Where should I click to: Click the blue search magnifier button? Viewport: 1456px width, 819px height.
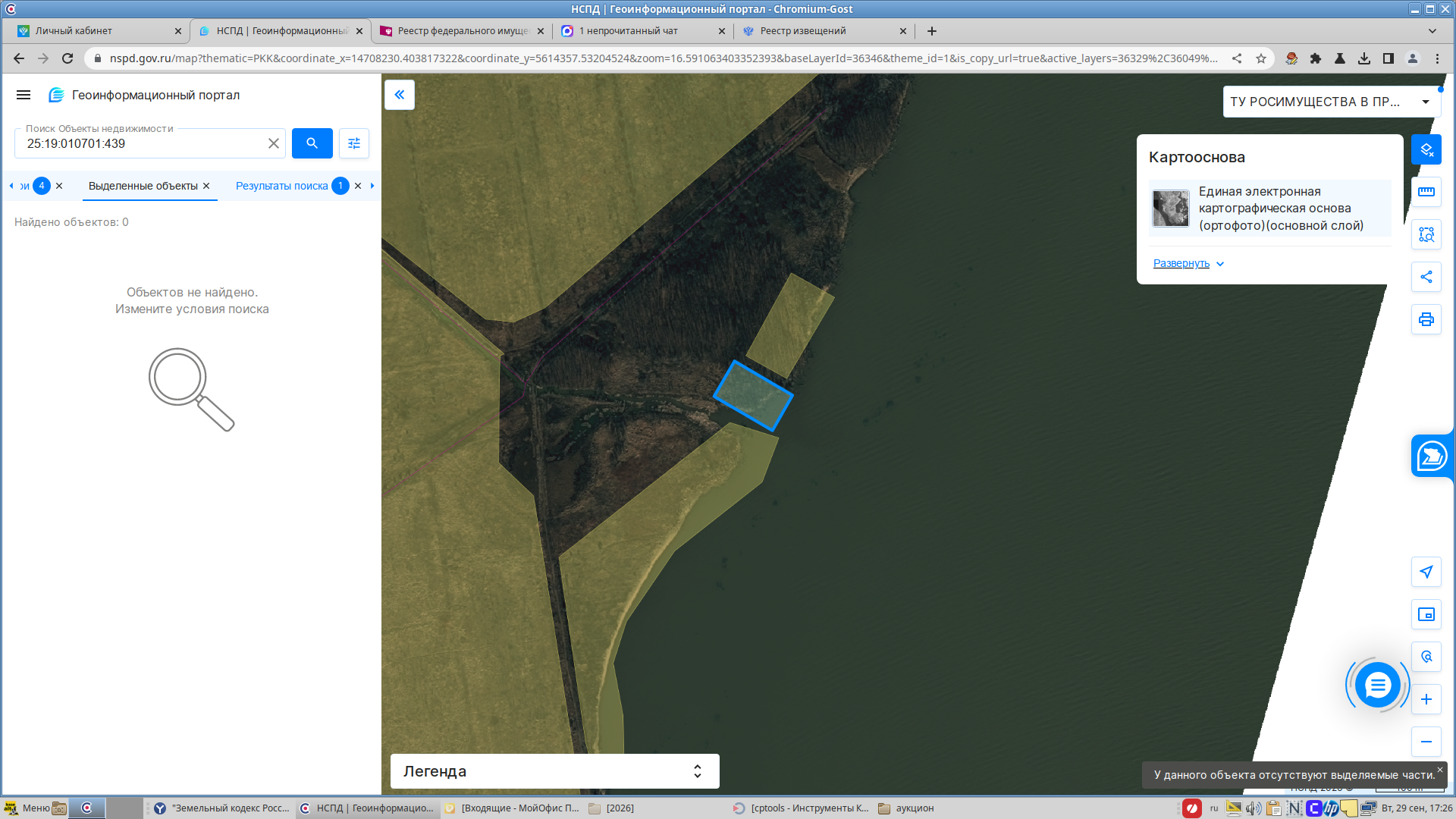coord(312,143)
